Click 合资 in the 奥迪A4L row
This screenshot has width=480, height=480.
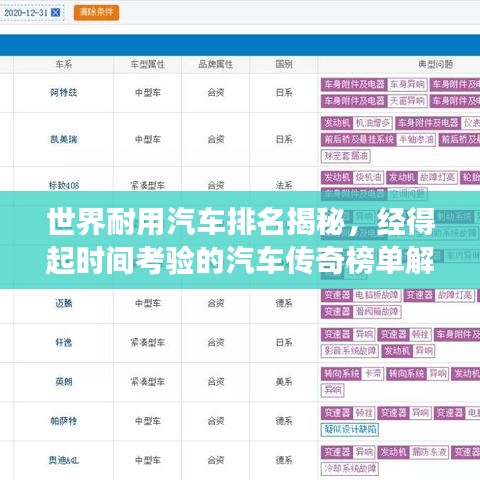point(216,460)
